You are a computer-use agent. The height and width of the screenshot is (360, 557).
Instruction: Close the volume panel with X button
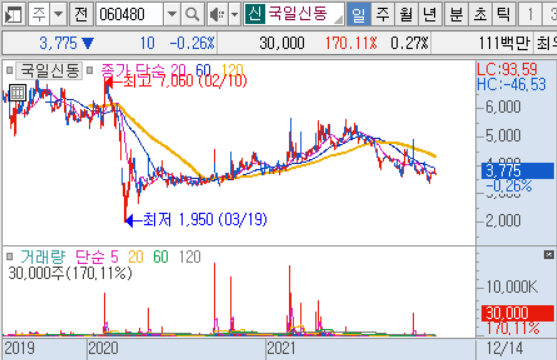[x=549, y=254]
